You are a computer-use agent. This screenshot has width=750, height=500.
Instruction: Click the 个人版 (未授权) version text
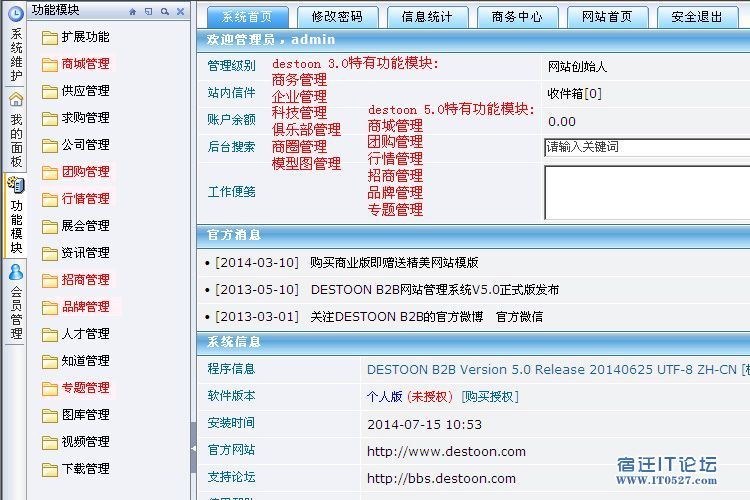pos(410,397)
